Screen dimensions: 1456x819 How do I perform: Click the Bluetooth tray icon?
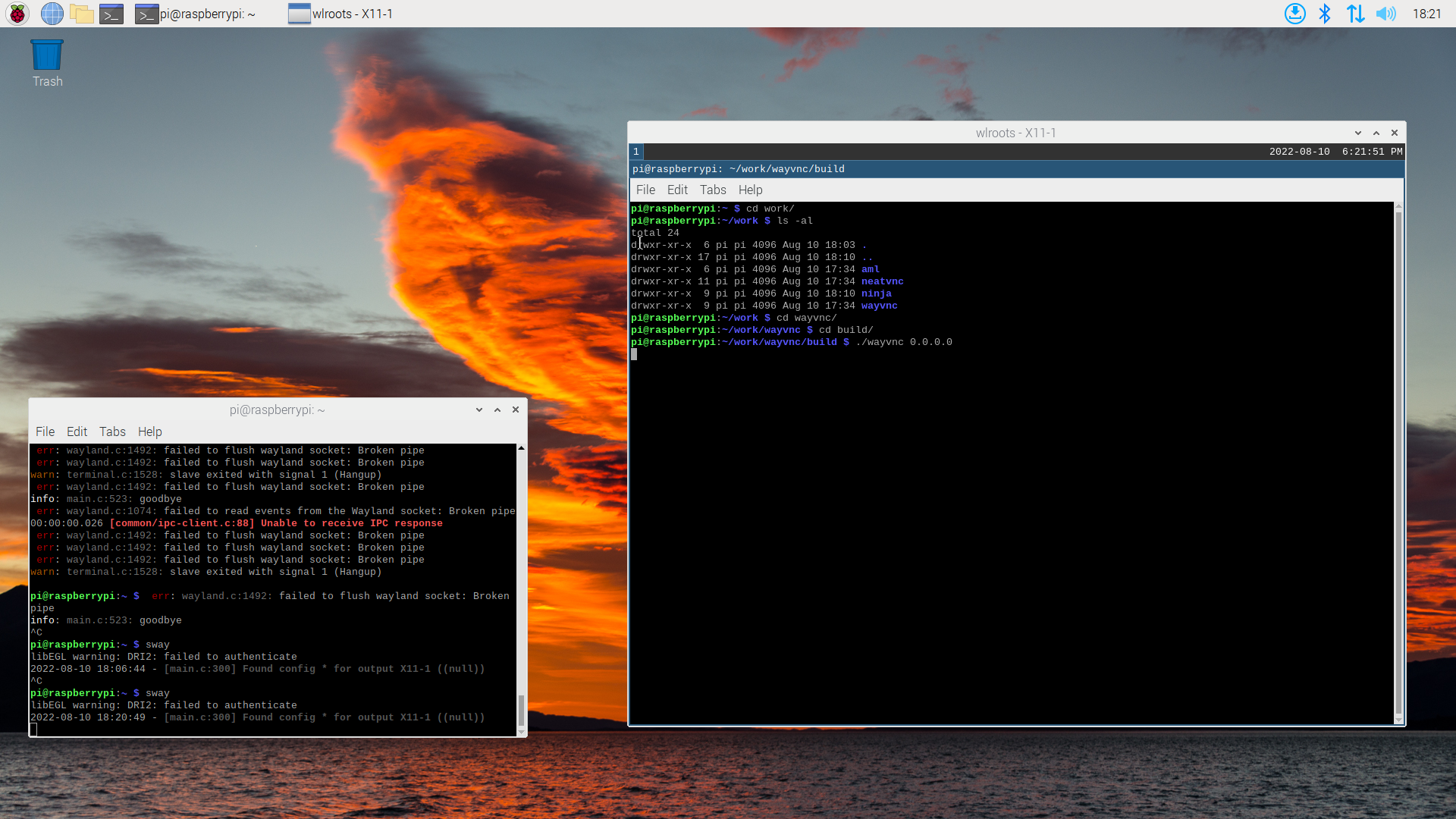click(x=1325, y=14)
